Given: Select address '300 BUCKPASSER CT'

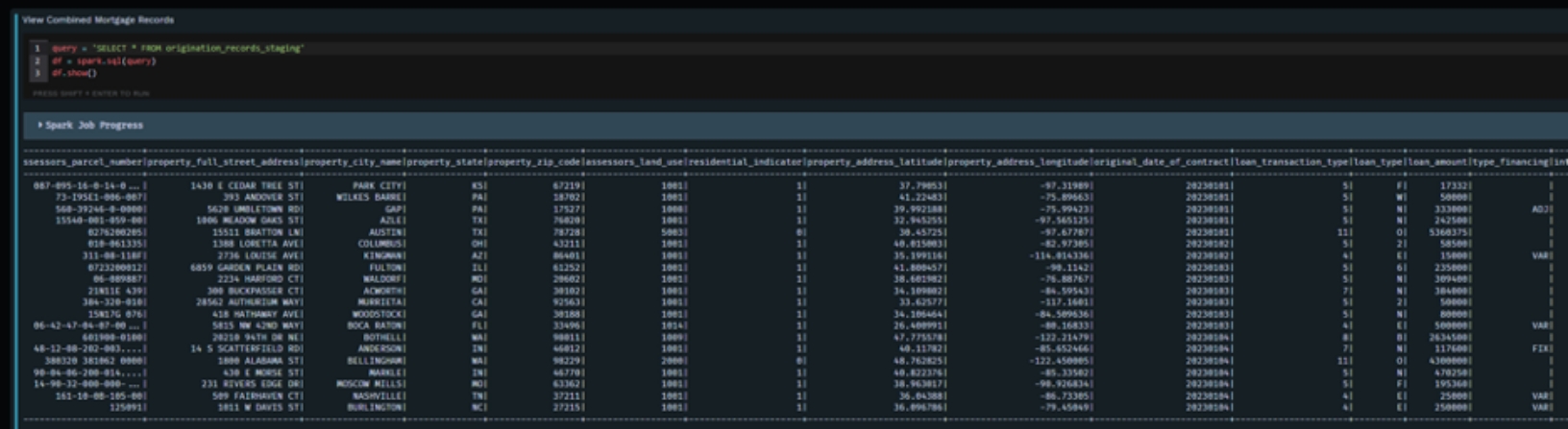Looking at the screenshot, I should [x=255, y=291].
